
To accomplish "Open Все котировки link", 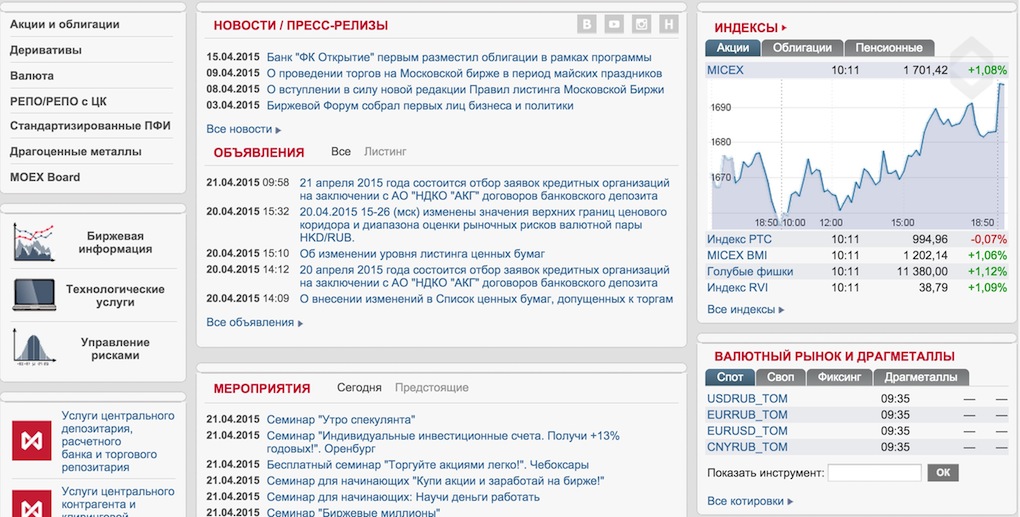I will point(745,501).
